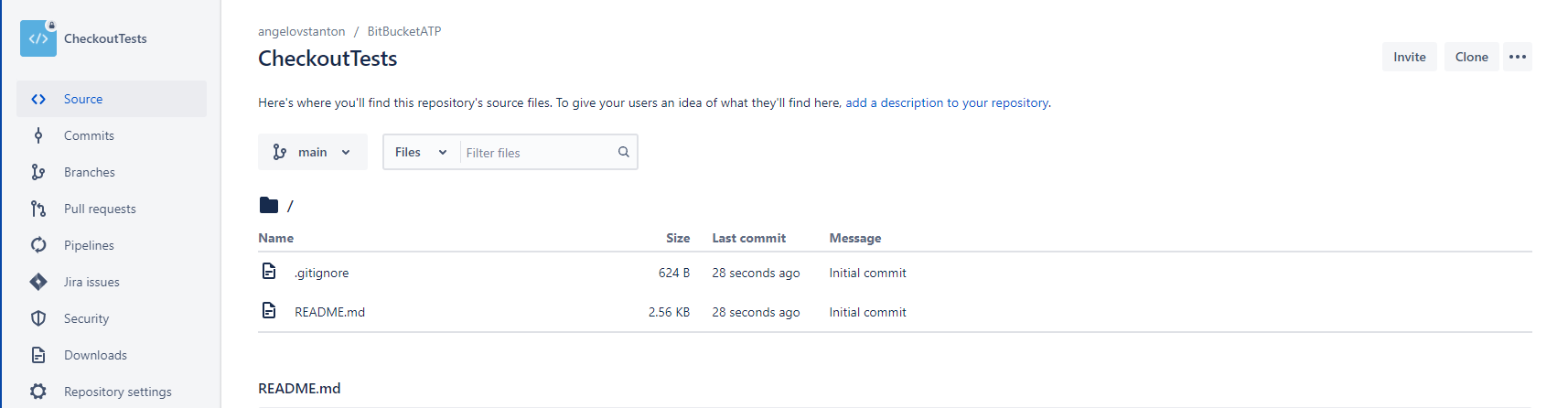This screenshot has width=1568, height=408.
Task: Open the three-dots more actions menu
Action: [x=1518, y=57]
